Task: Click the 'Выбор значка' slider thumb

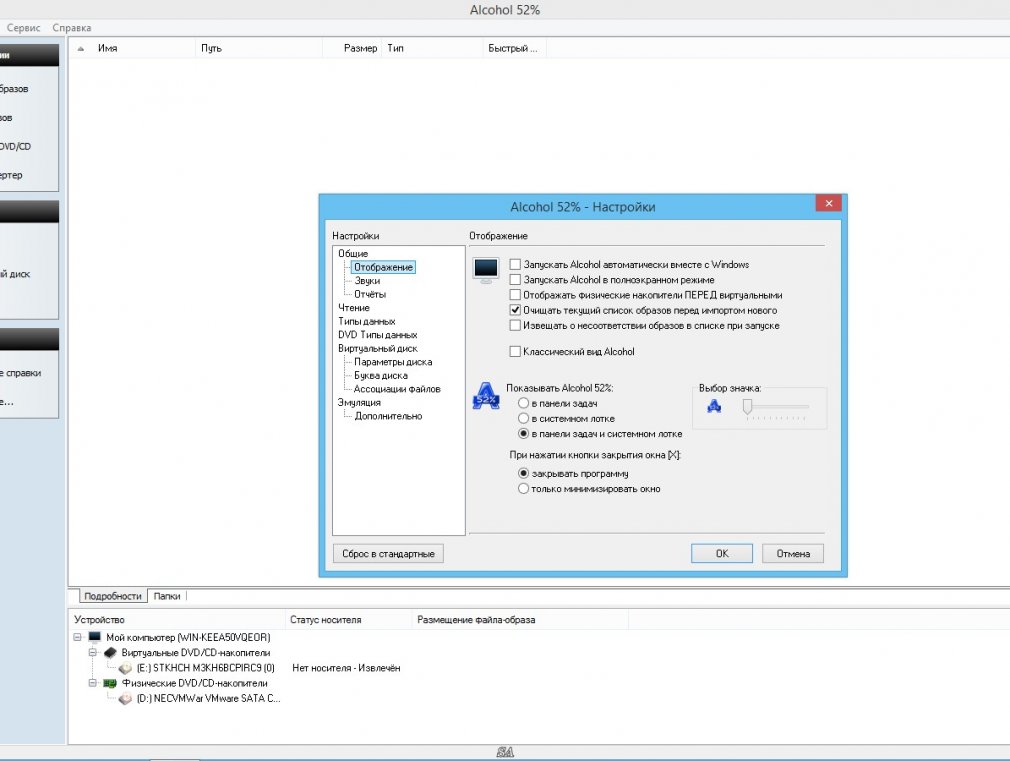Action: point(747,407)
